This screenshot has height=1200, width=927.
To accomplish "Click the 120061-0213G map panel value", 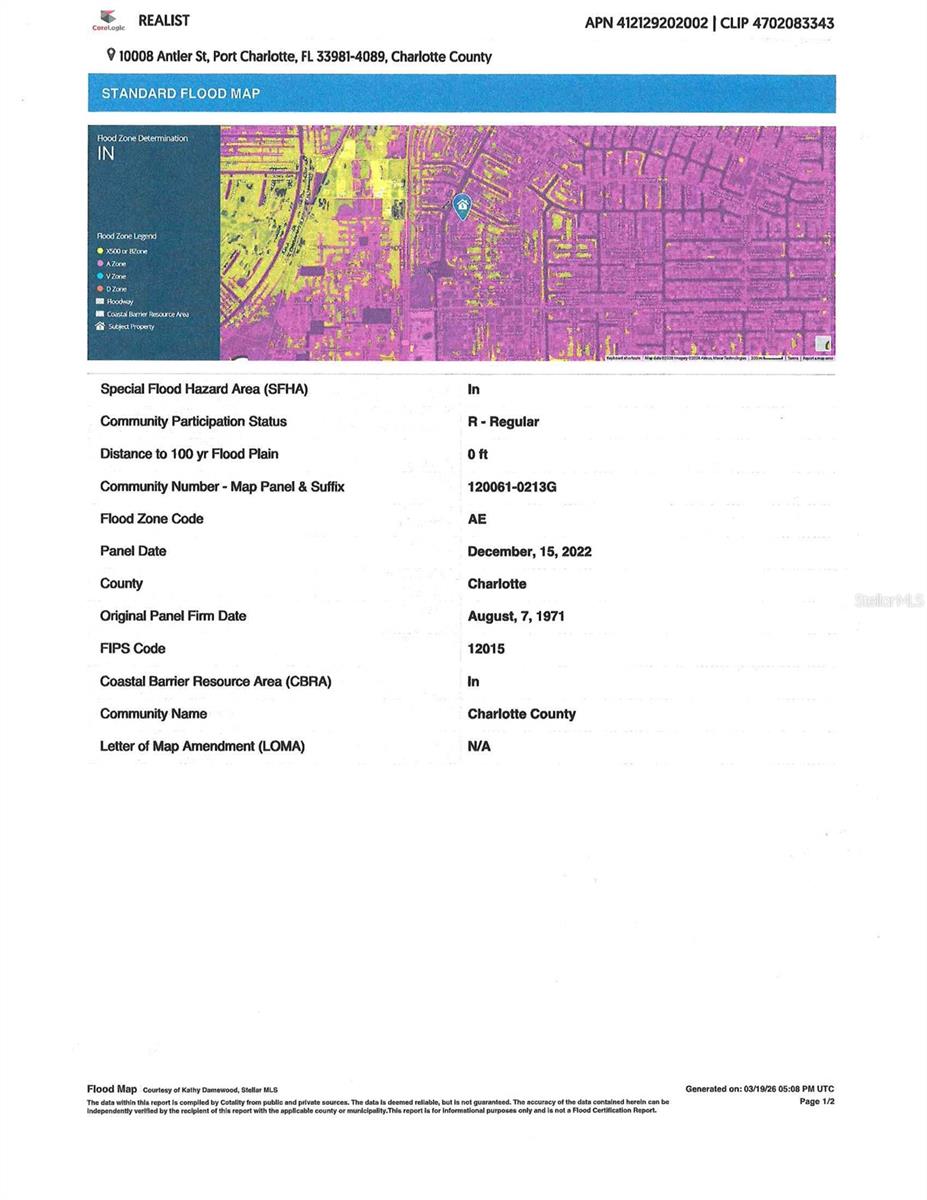I will tap(511, 487).
